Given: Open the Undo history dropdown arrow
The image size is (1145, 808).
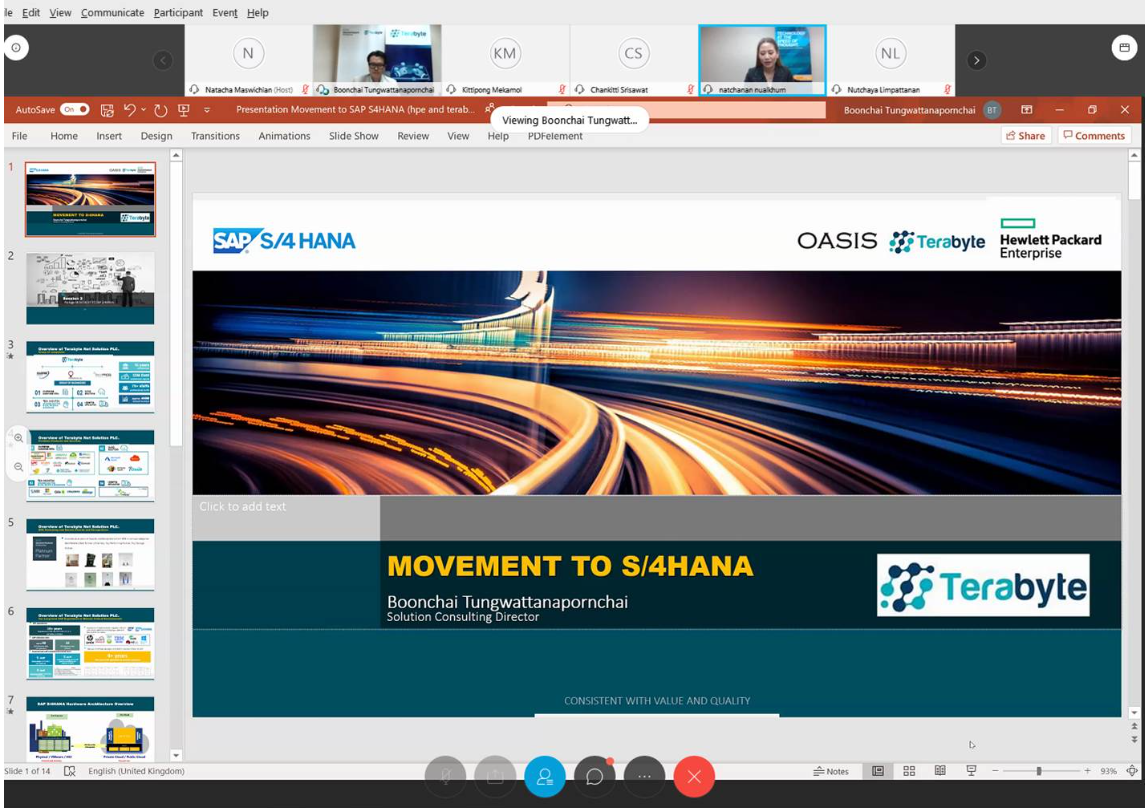Looking at the screenshot, I should click(x=143, y=109).
